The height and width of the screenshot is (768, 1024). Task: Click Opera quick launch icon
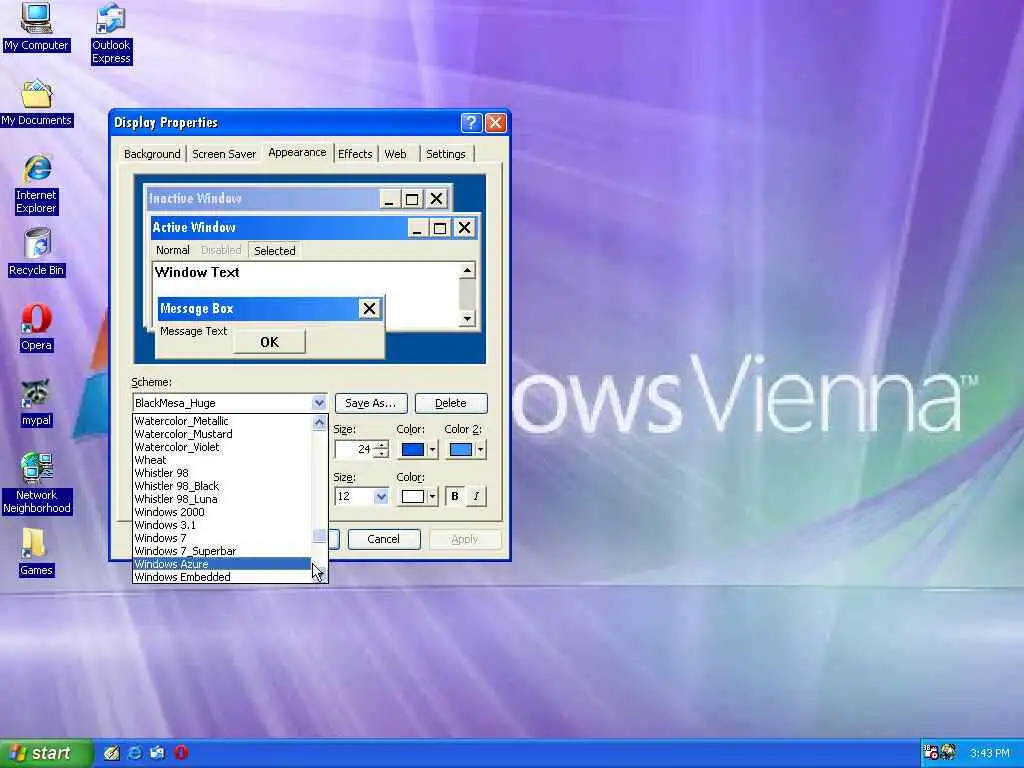tap(181, 753)
